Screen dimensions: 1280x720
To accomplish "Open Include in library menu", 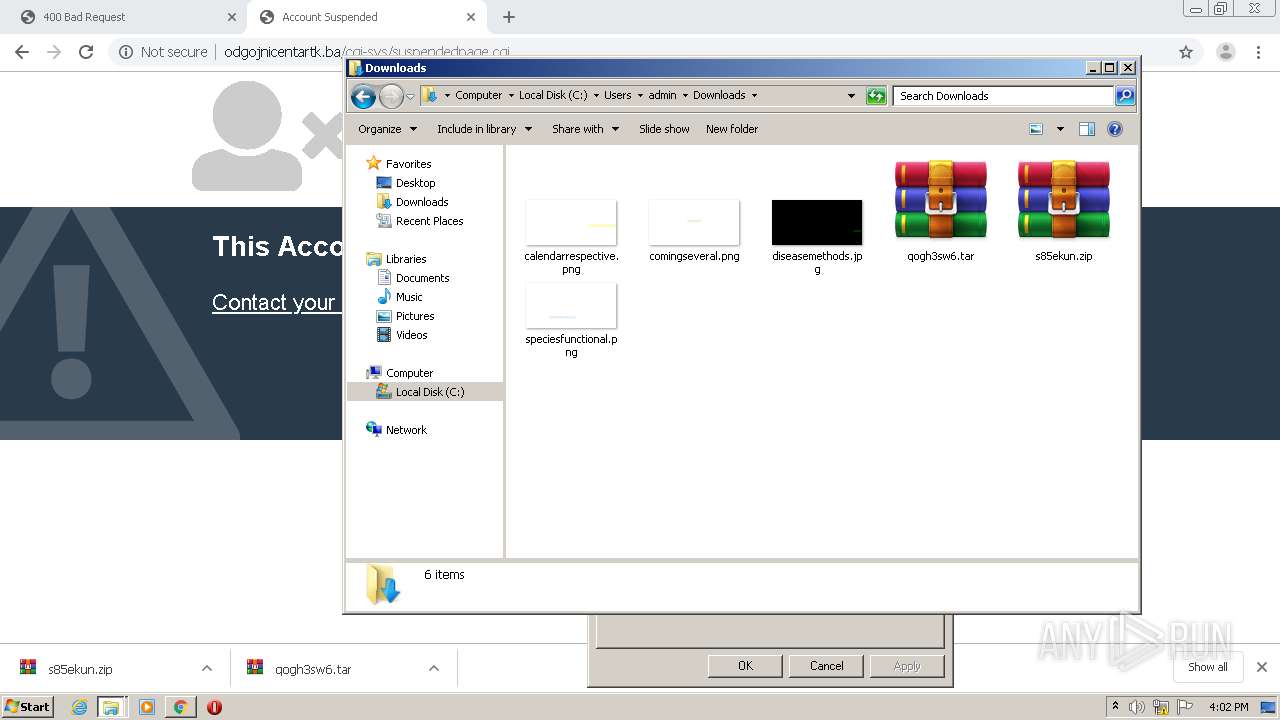I will [x=484, y=129].
